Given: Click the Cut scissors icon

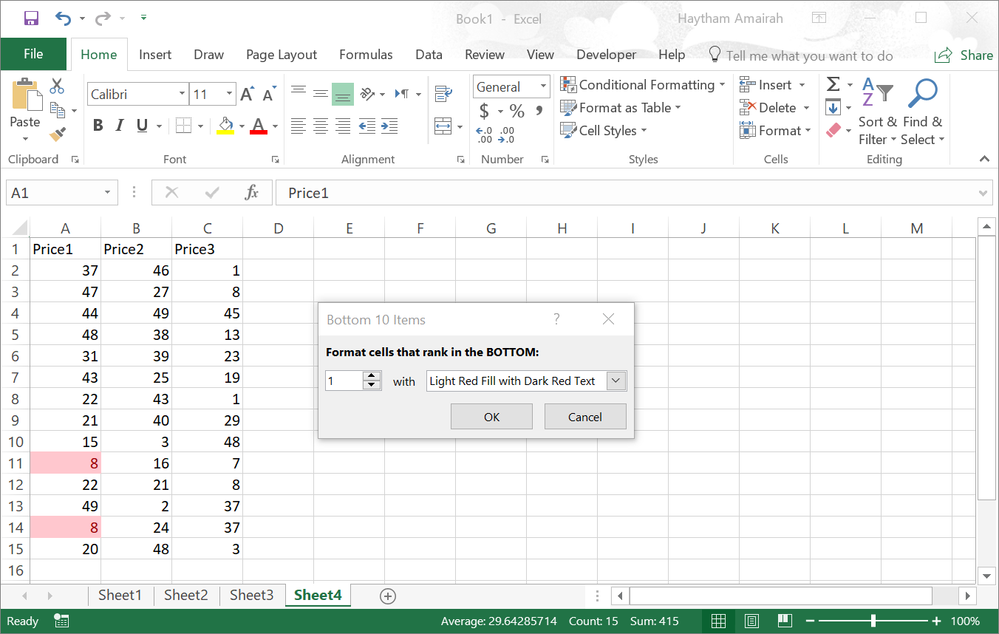Looking at the screenshot, I should coord(57,85).
